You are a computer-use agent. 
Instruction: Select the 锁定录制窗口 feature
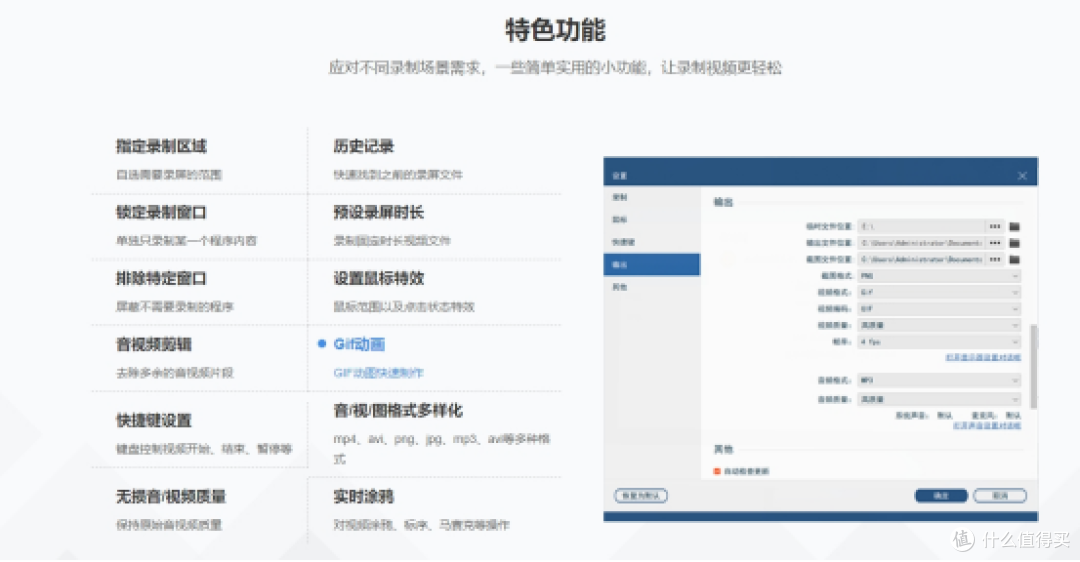pyautogui.click(x=161, y=212)
